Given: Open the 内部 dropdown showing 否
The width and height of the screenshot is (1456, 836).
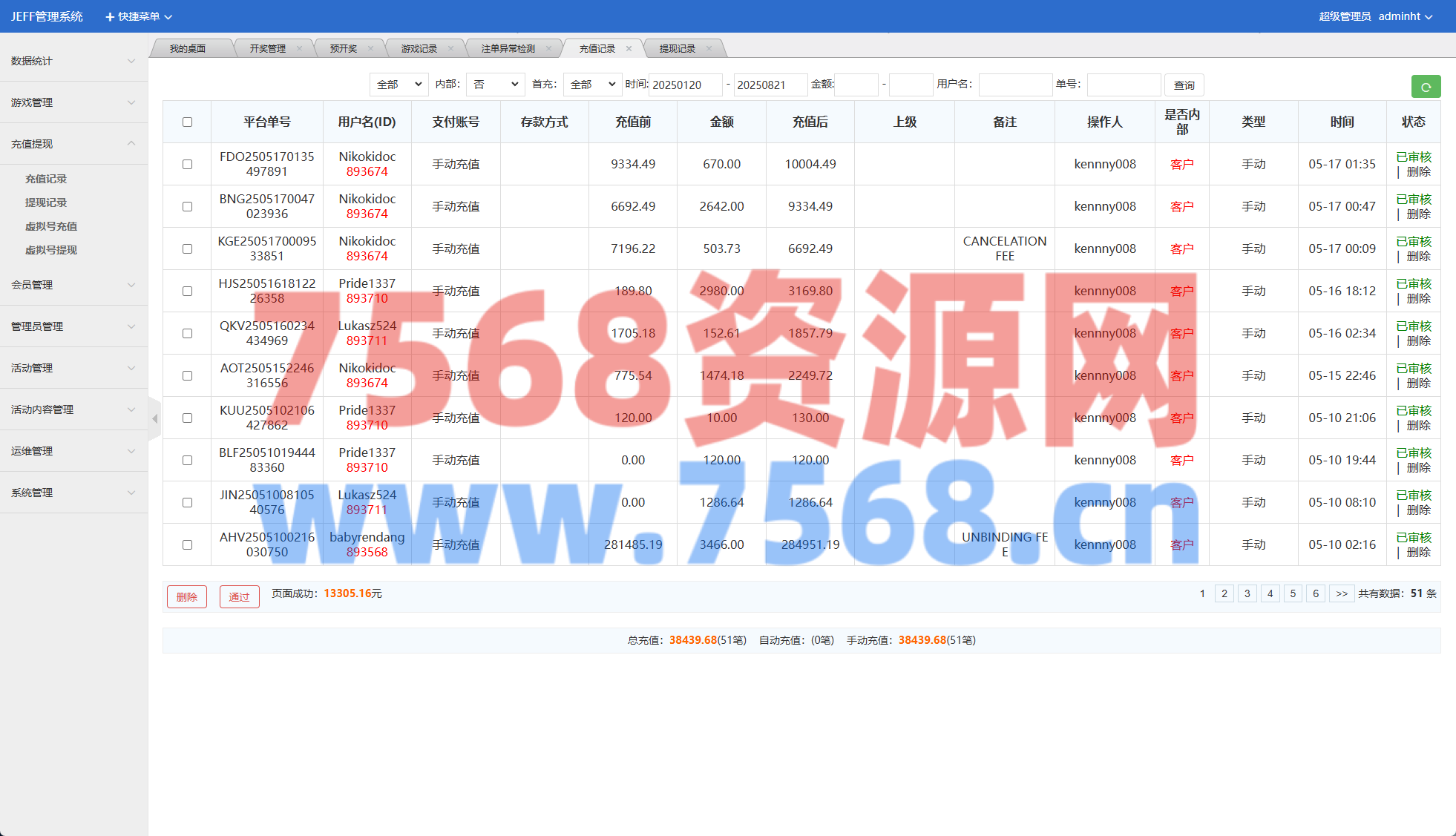Looking at the screenshot, I should coord(495,85).
